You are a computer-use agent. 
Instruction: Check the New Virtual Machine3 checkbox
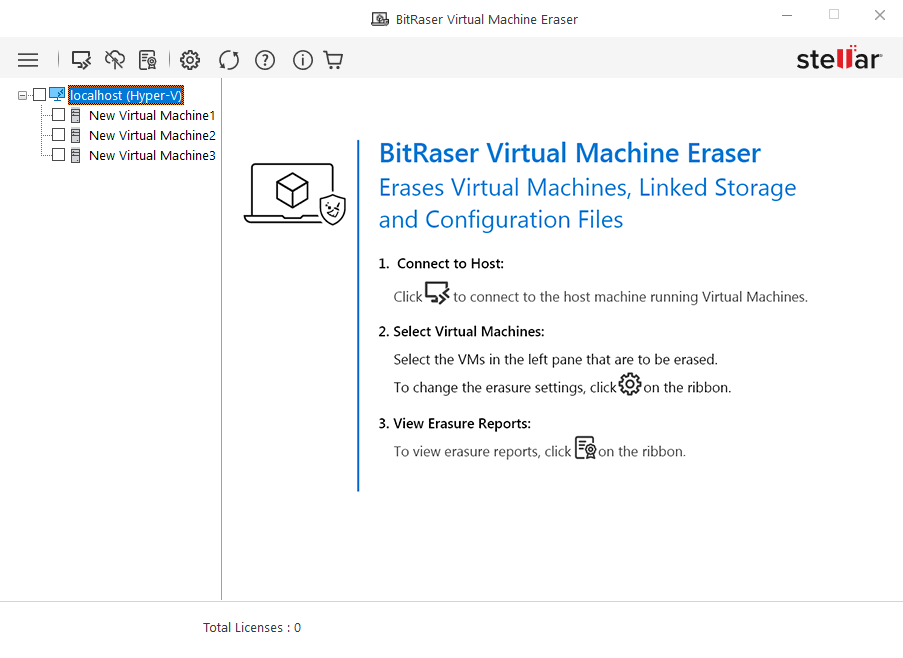pos(58,154)
